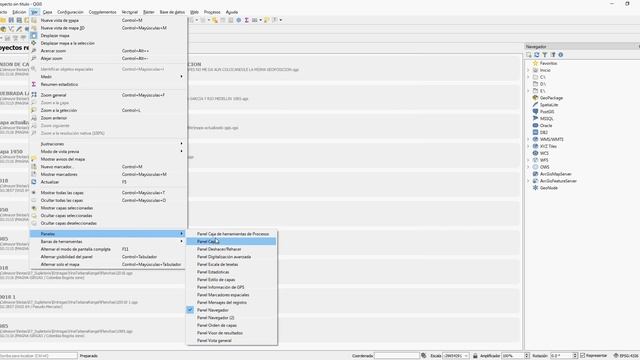Expand WMS/WMTS node in Navegador
Screen dimensions: 640x360
528,139
